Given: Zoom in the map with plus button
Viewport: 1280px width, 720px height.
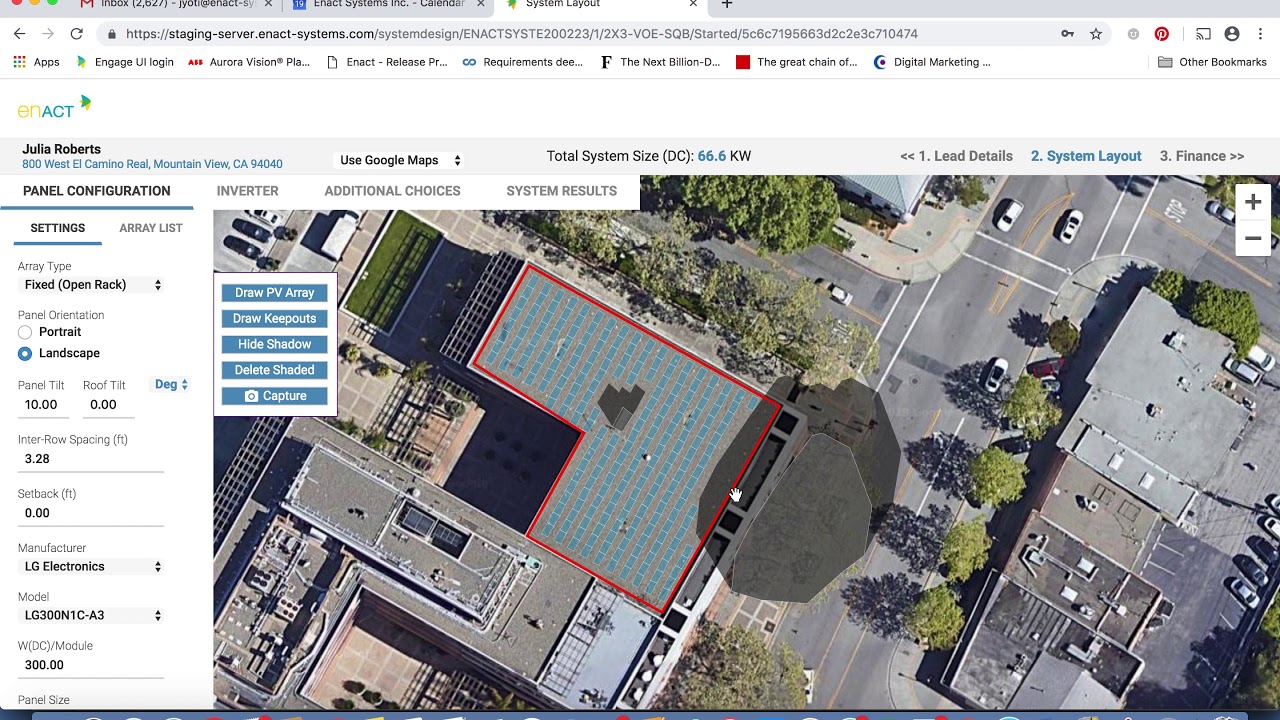Looking at the screenshot, I should click(1253, 202).
